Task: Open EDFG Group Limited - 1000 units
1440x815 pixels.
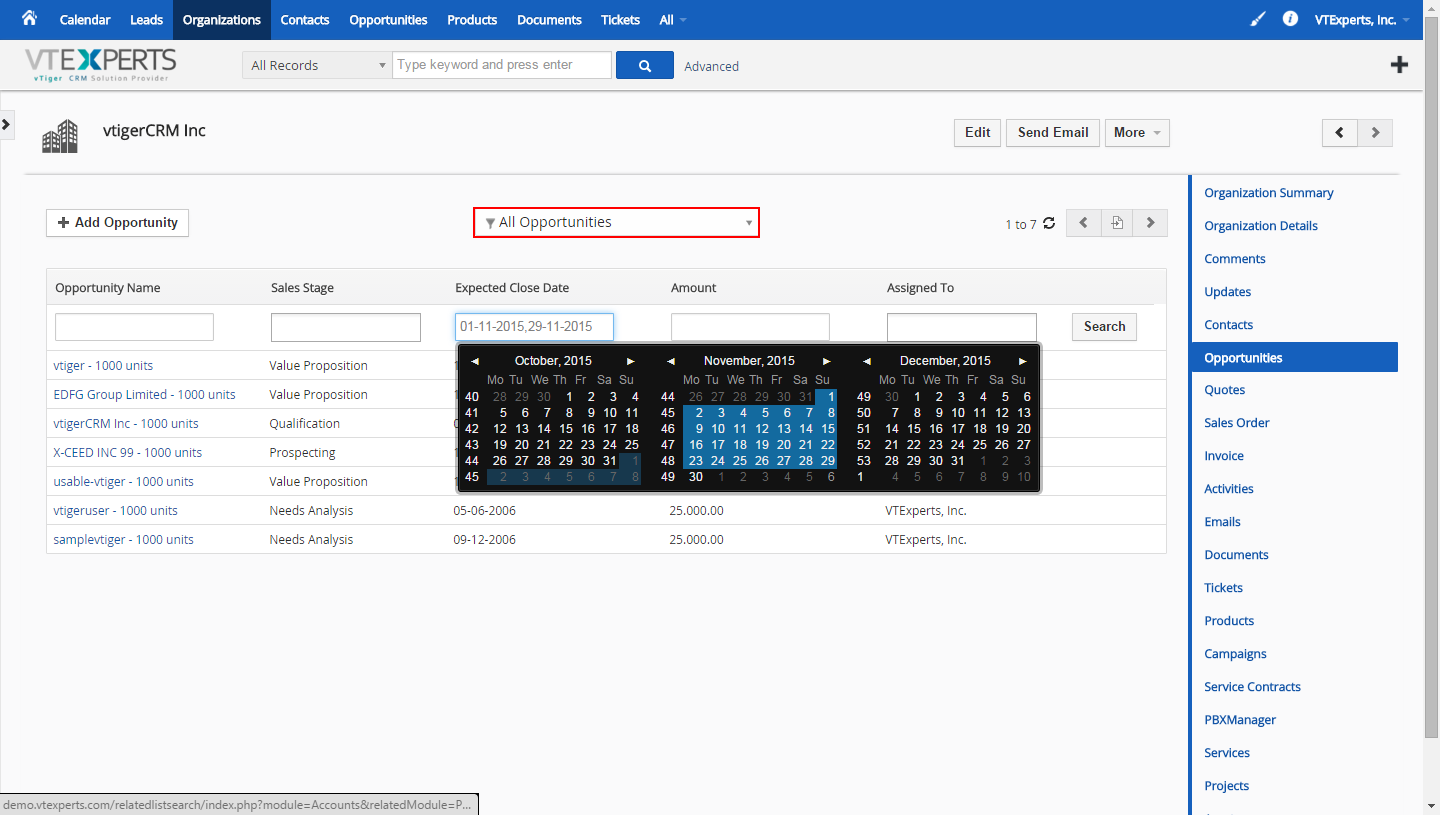Action: (x=144, y=394)
